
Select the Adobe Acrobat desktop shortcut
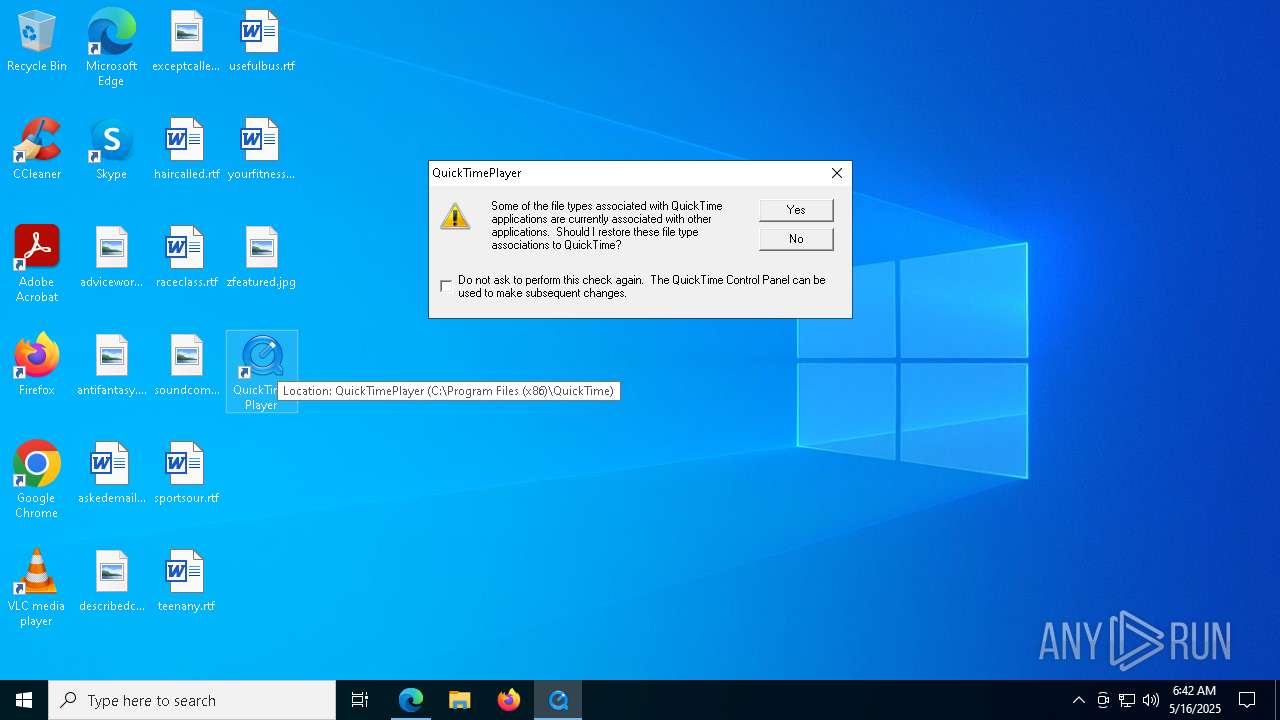37,264
